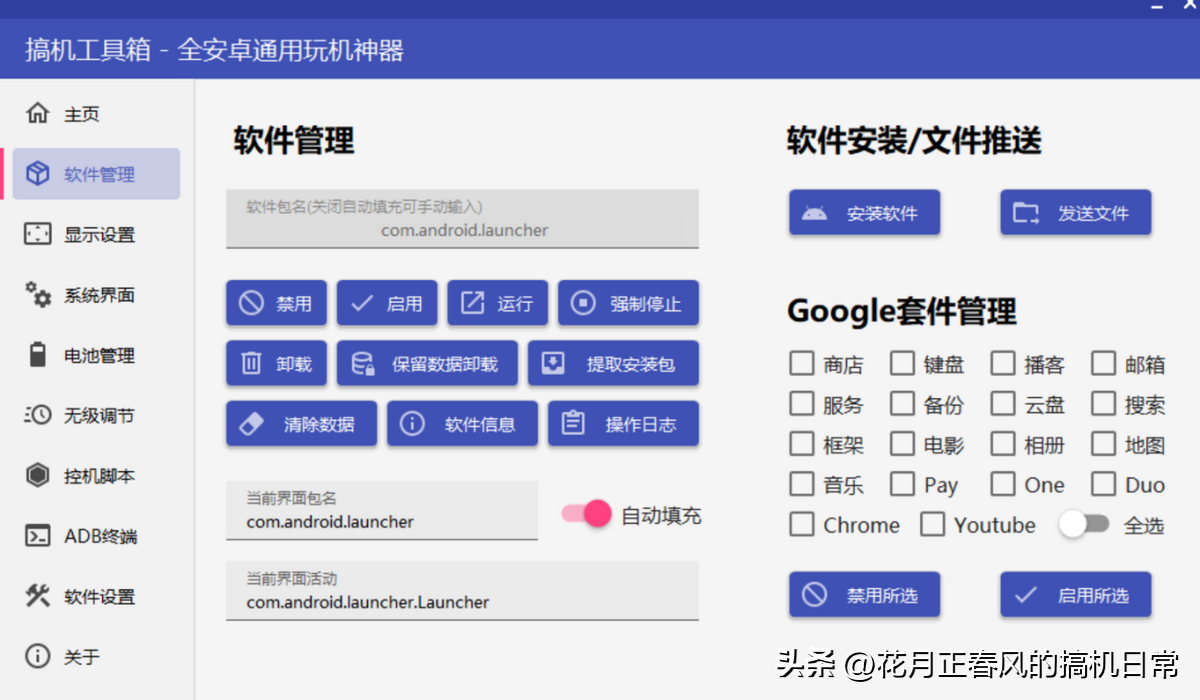Screen dimensions: 1200x700
Task: Click the 软件包名 input field
Action: [462, 219]
